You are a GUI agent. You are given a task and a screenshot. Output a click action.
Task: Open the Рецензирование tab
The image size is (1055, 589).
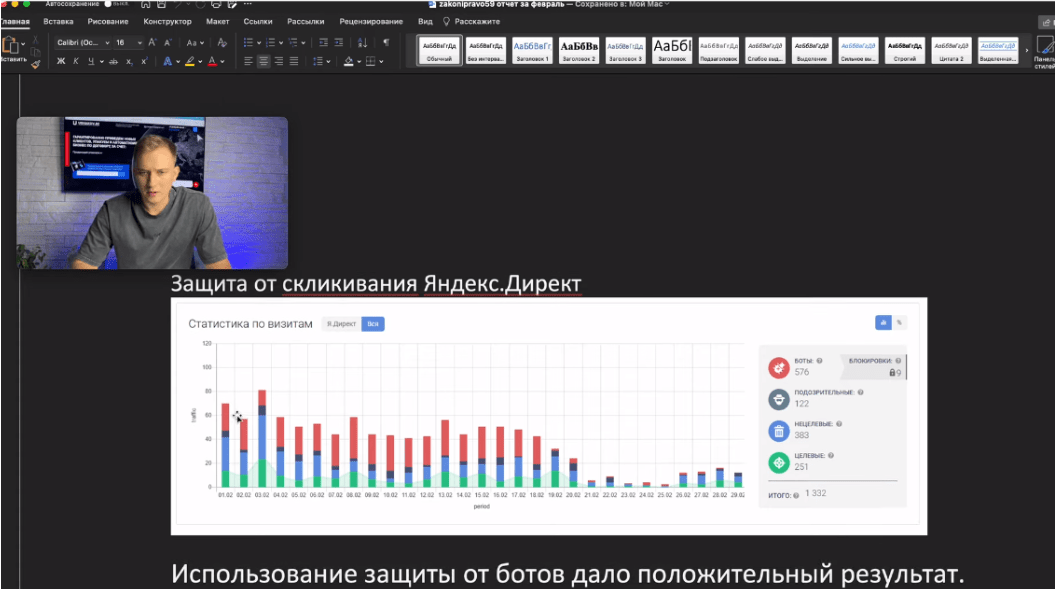pyautogui.click(x=371, y=22)
